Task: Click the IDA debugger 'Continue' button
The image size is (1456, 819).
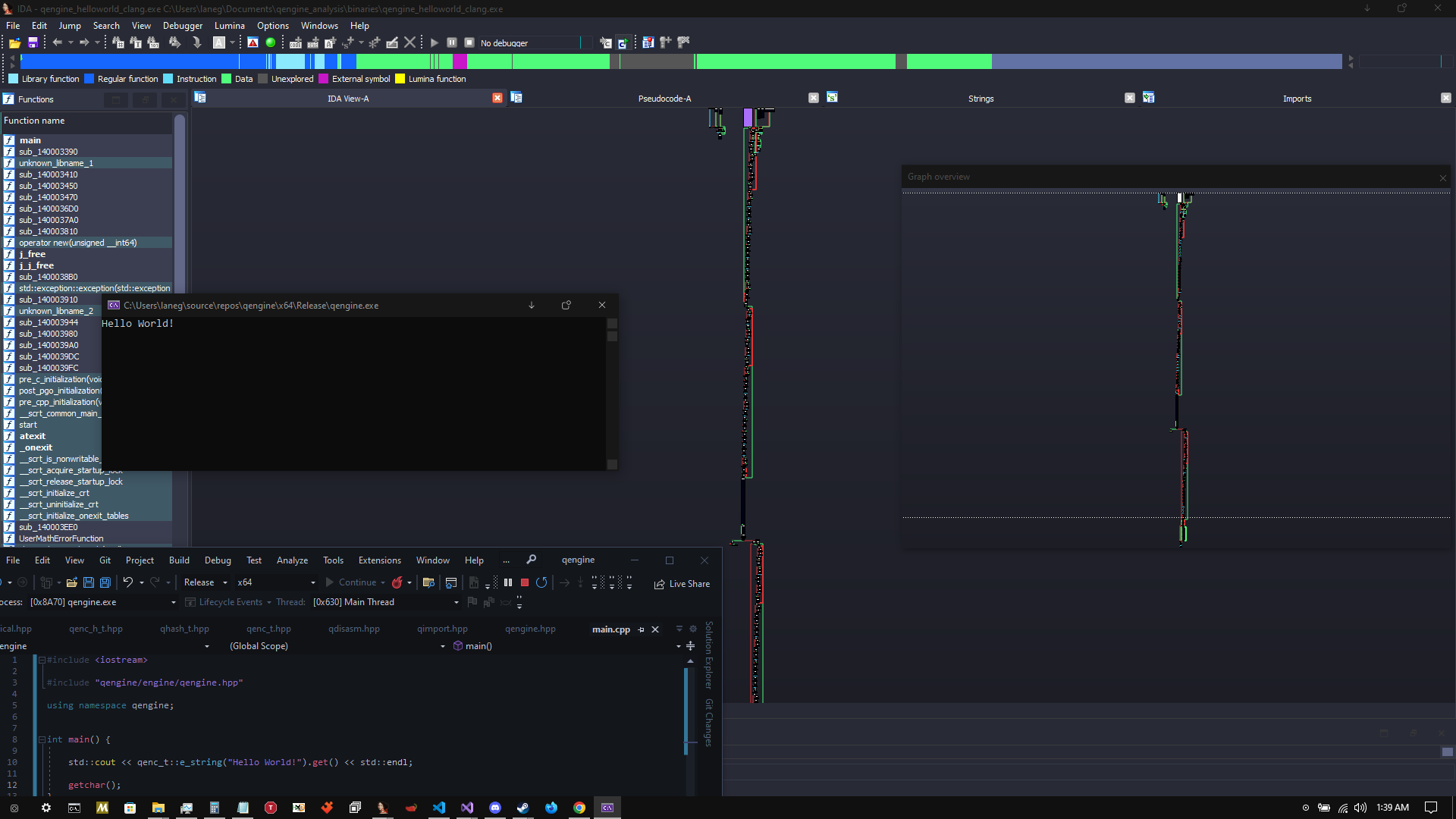Action: 434,43
